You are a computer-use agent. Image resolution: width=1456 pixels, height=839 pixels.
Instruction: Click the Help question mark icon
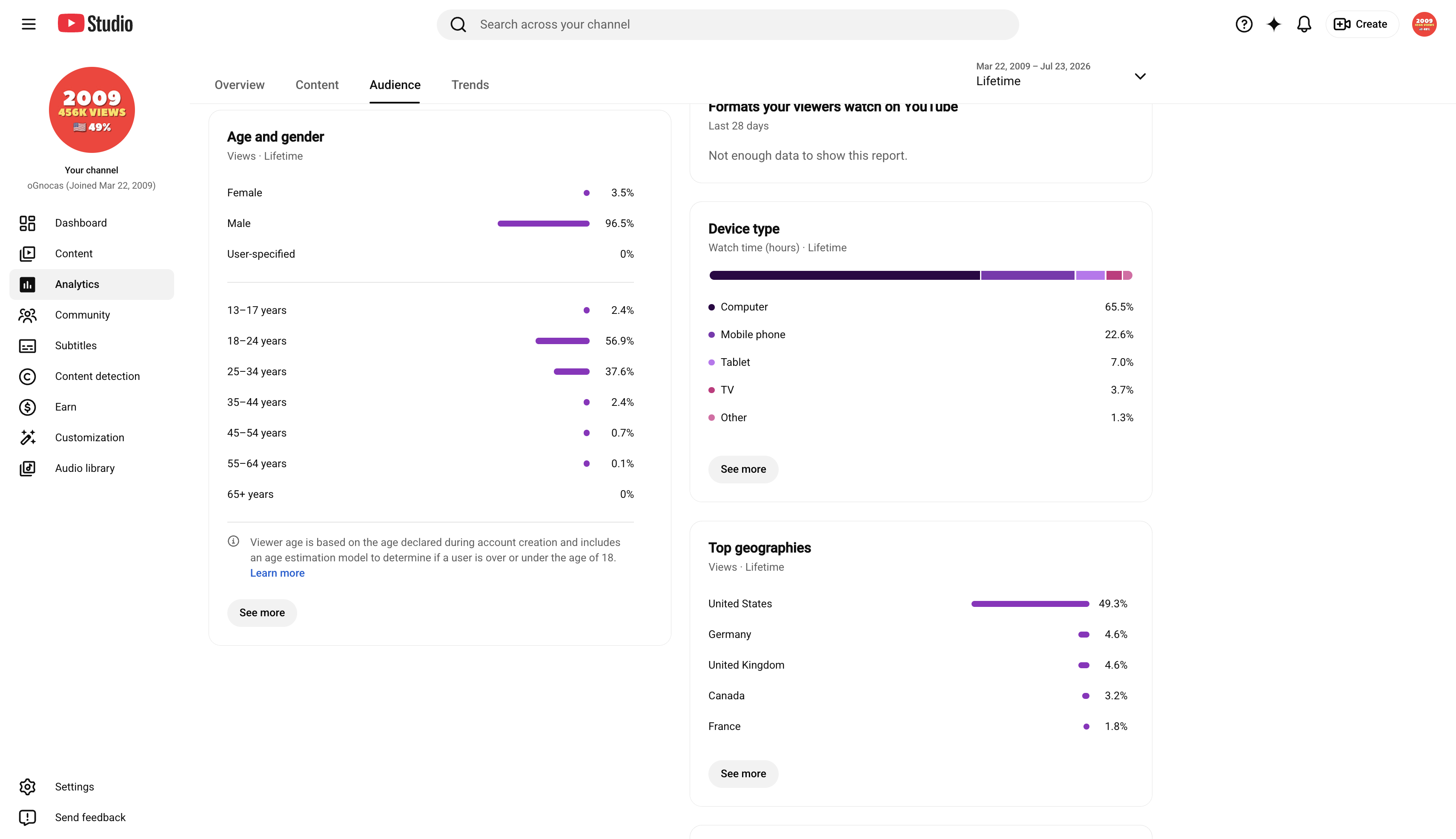pyautogui.click(x=1244, y=24)
